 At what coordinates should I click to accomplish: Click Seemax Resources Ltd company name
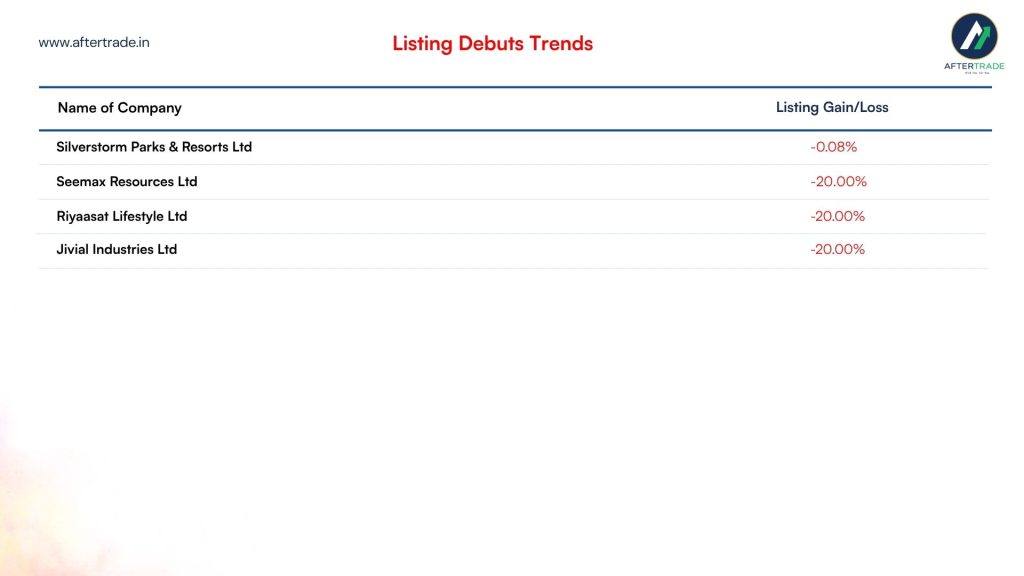click(127, 182)
